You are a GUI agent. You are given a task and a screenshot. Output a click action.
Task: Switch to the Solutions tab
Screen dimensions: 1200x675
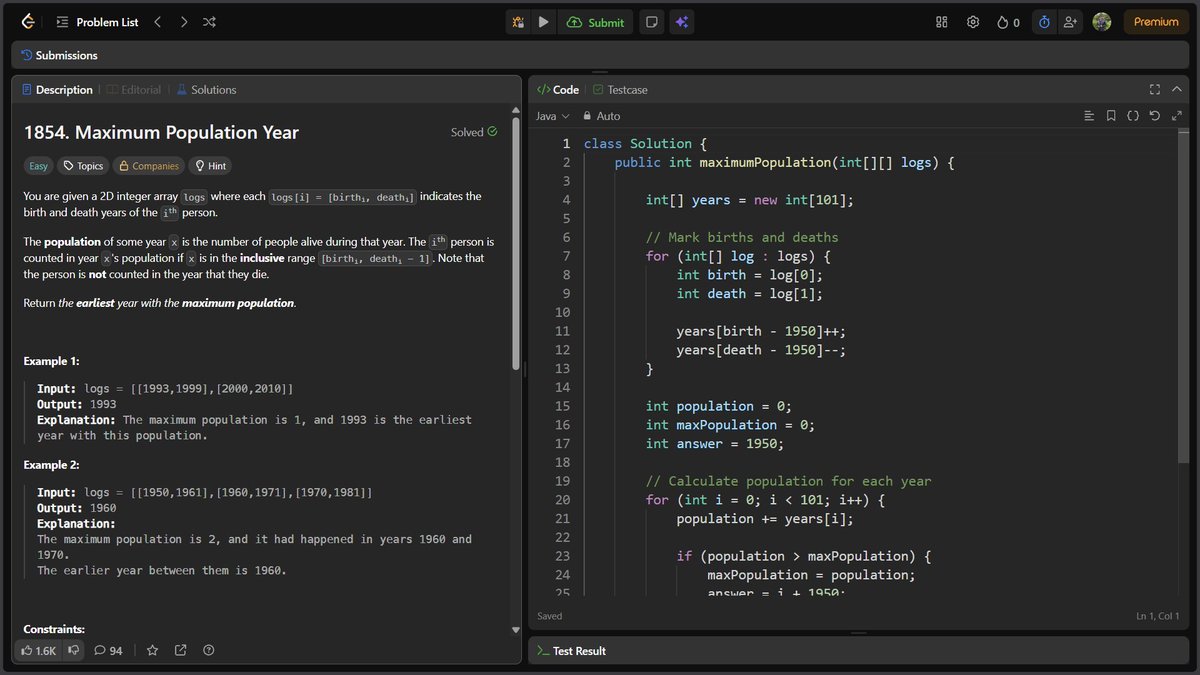coord(206,89)
